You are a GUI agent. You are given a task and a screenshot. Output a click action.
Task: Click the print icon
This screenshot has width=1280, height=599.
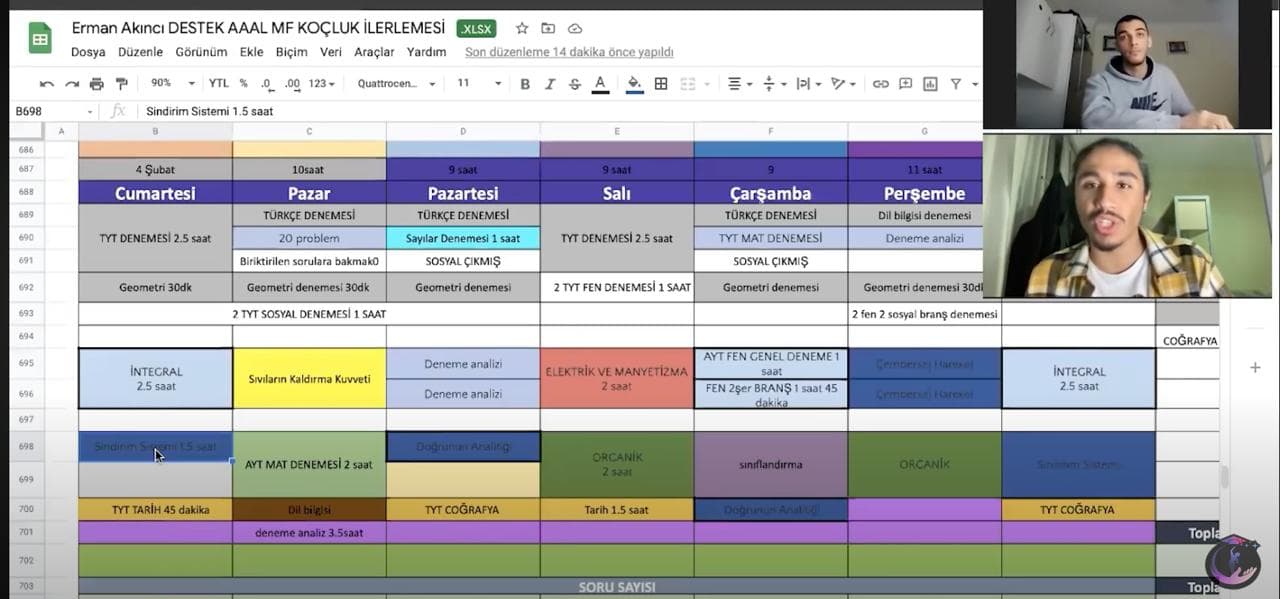pyautogui.click(x=96, y=84)
